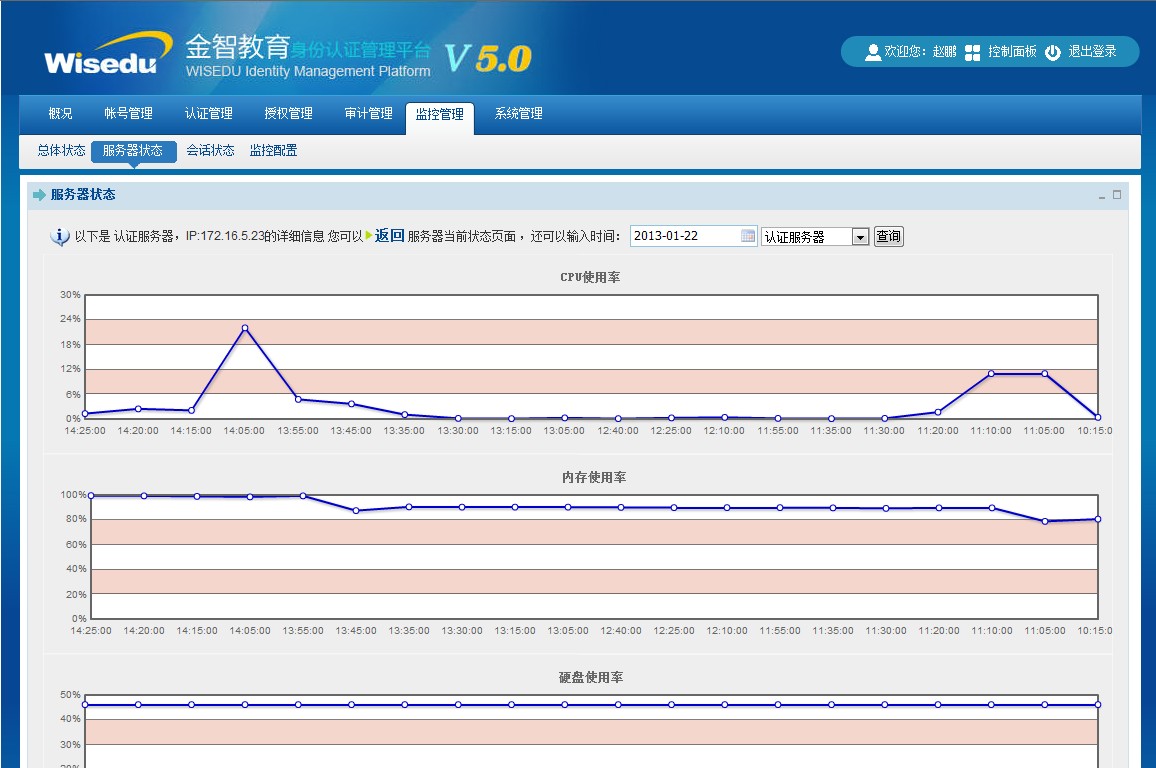Click the 退出登录 link

1092,52
